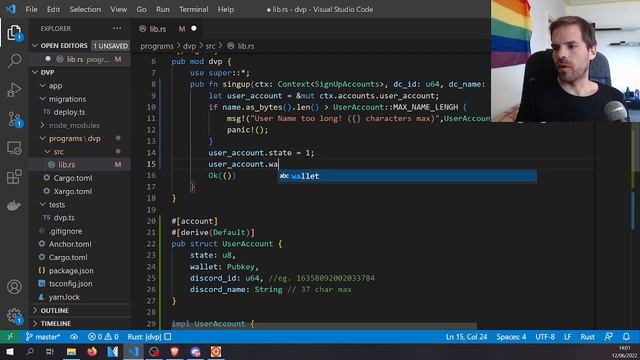Viewport: 640px width, 360px height.
Task: Click master branch in status bar
Action: pyautogui.click(x=43, y=337)
